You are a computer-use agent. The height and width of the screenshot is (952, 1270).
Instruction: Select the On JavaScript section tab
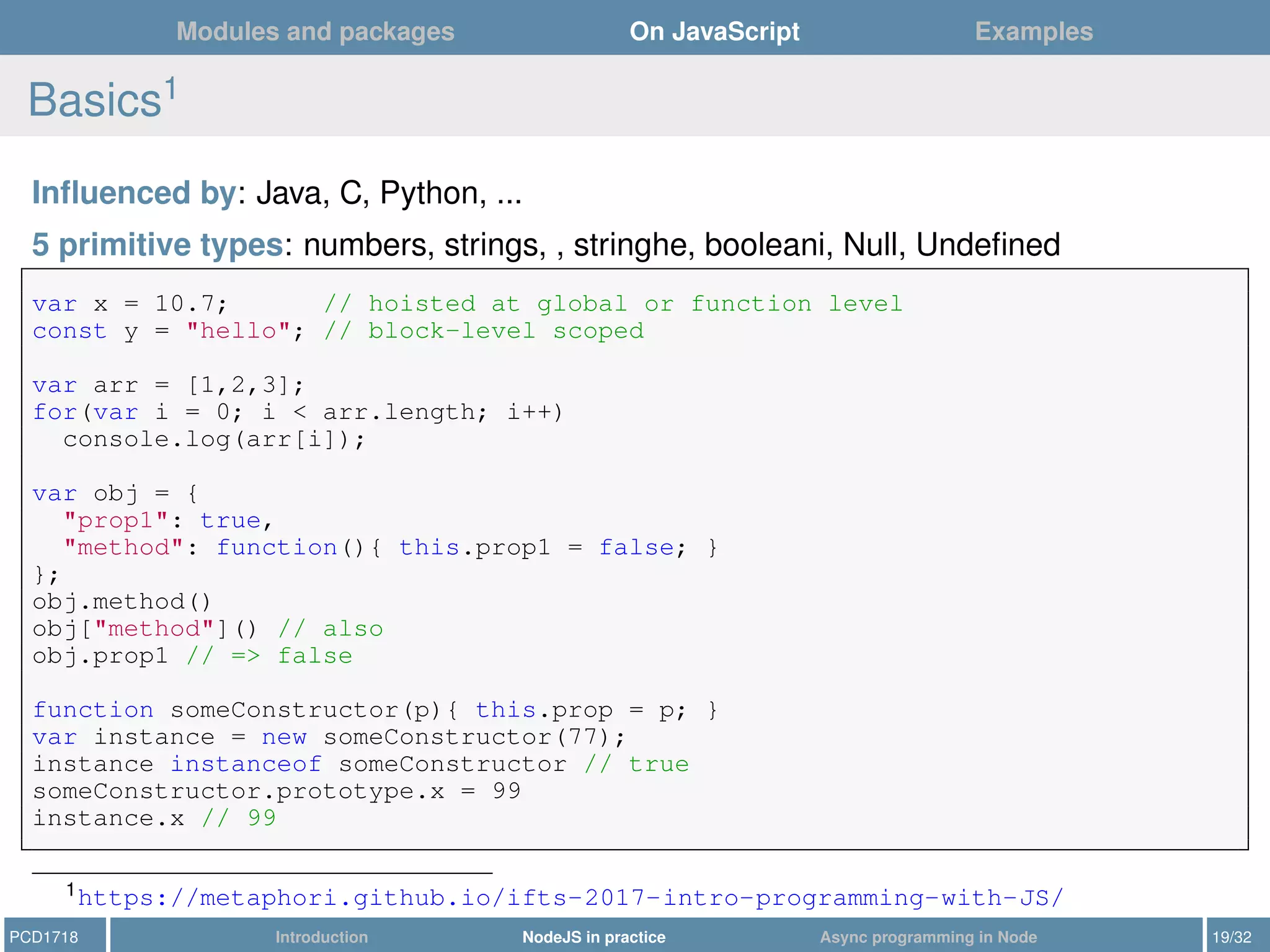[714, 32]
